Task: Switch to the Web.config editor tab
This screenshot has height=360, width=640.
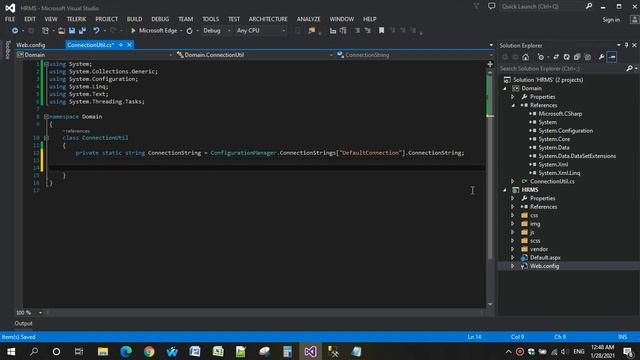Action: click(x=31, y=45)
